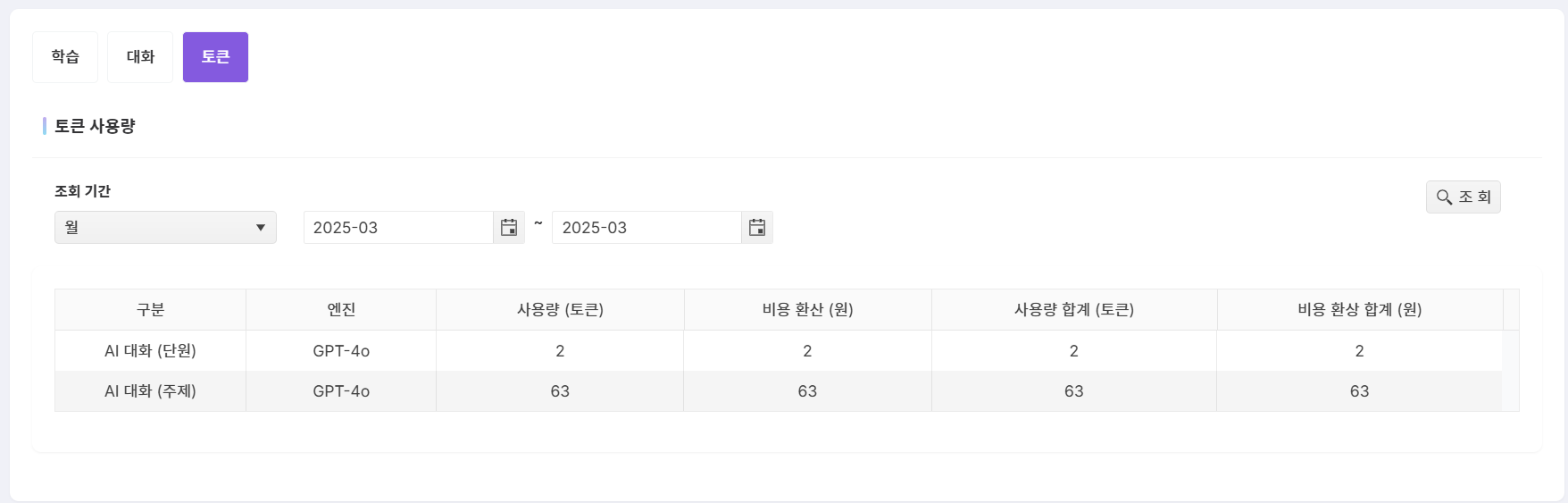Viewport: 1568px width, 503px height.
Task: Click the 조회 search button
Action: 1463,197
